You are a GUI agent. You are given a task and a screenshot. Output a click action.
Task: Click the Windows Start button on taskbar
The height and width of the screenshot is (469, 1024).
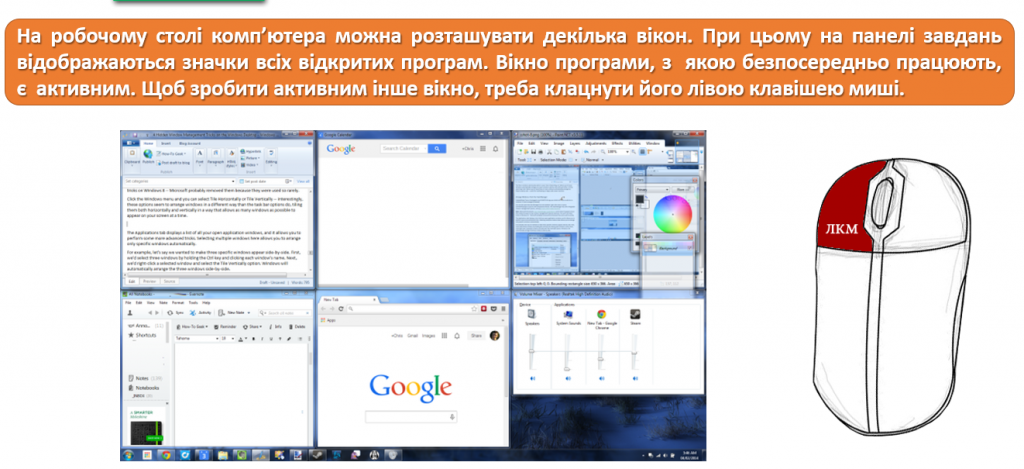tap(127, 455)
